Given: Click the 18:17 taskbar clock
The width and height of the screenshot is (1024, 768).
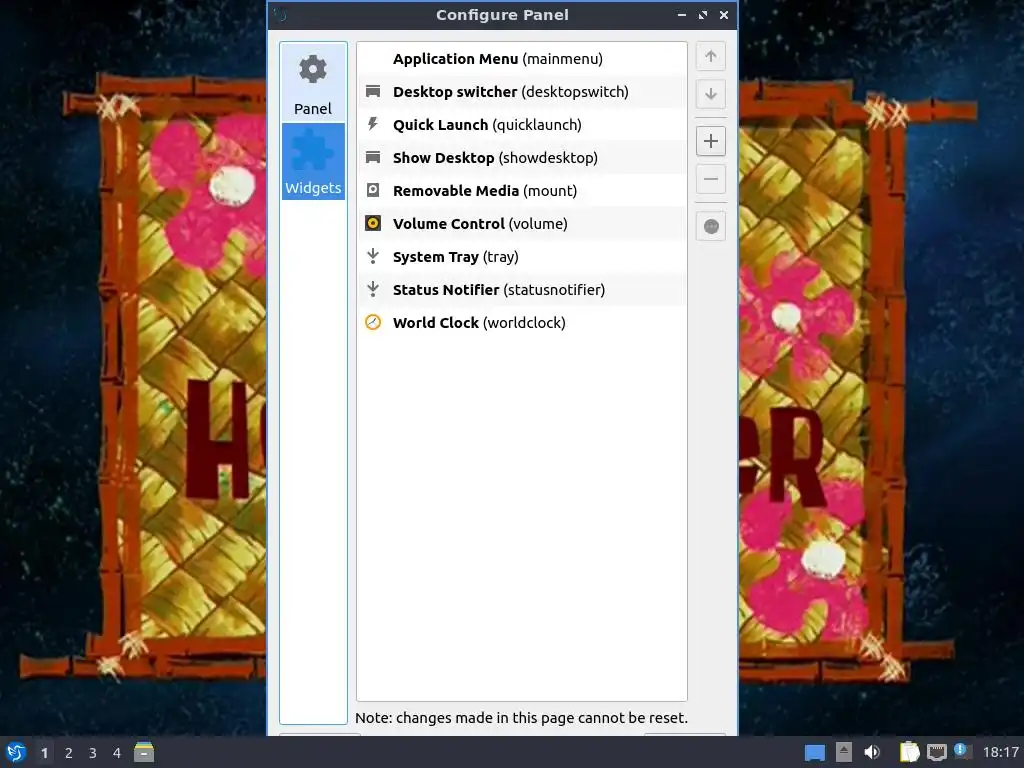Looking at the screenshot, I should tap(1001, 753).
